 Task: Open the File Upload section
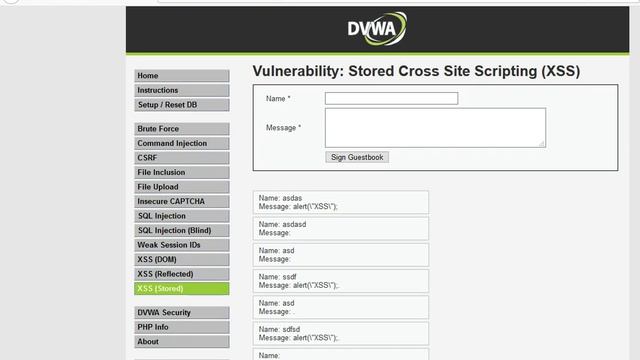tap(182, 187)
